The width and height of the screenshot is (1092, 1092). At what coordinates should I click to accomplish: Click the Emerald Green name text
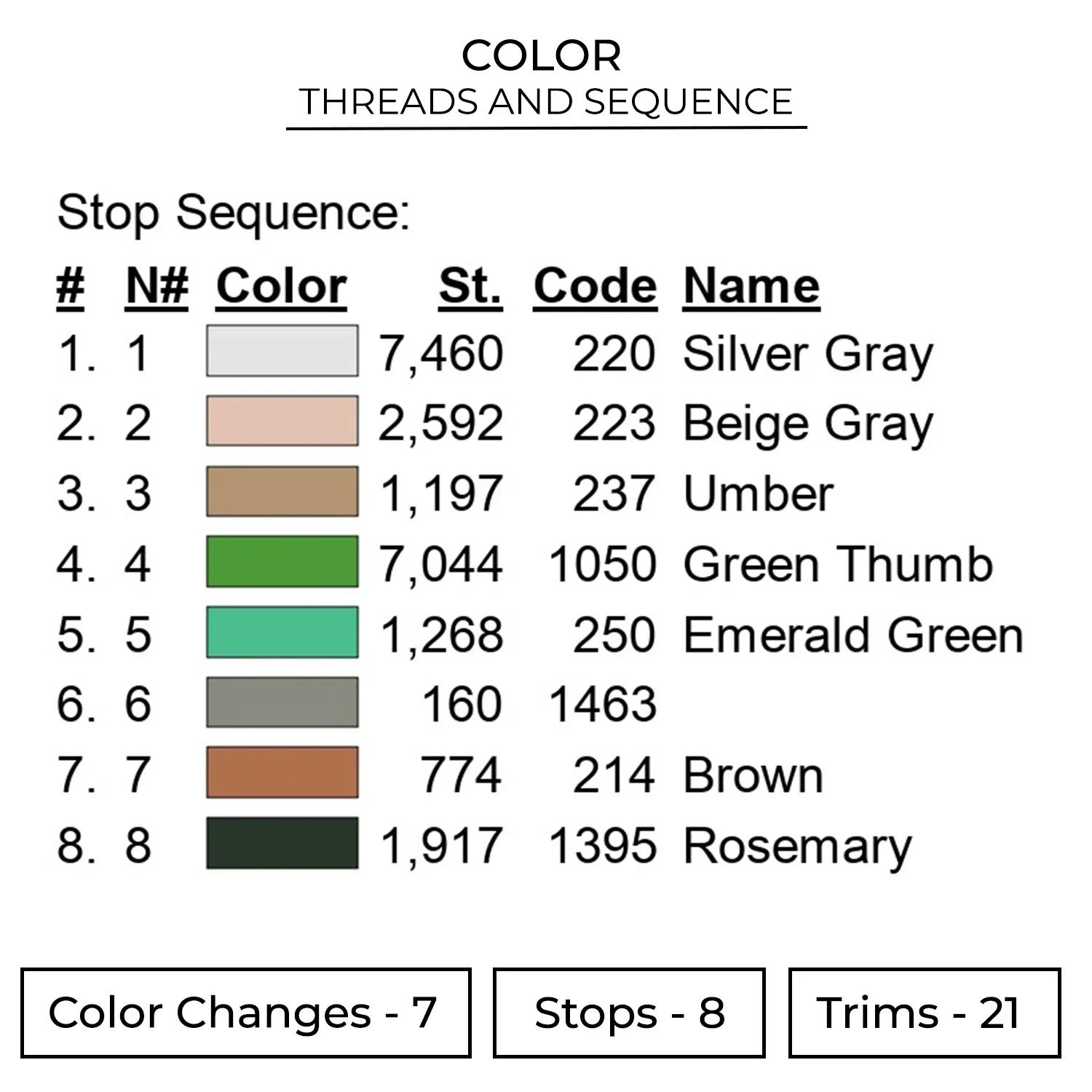[853, 635]
